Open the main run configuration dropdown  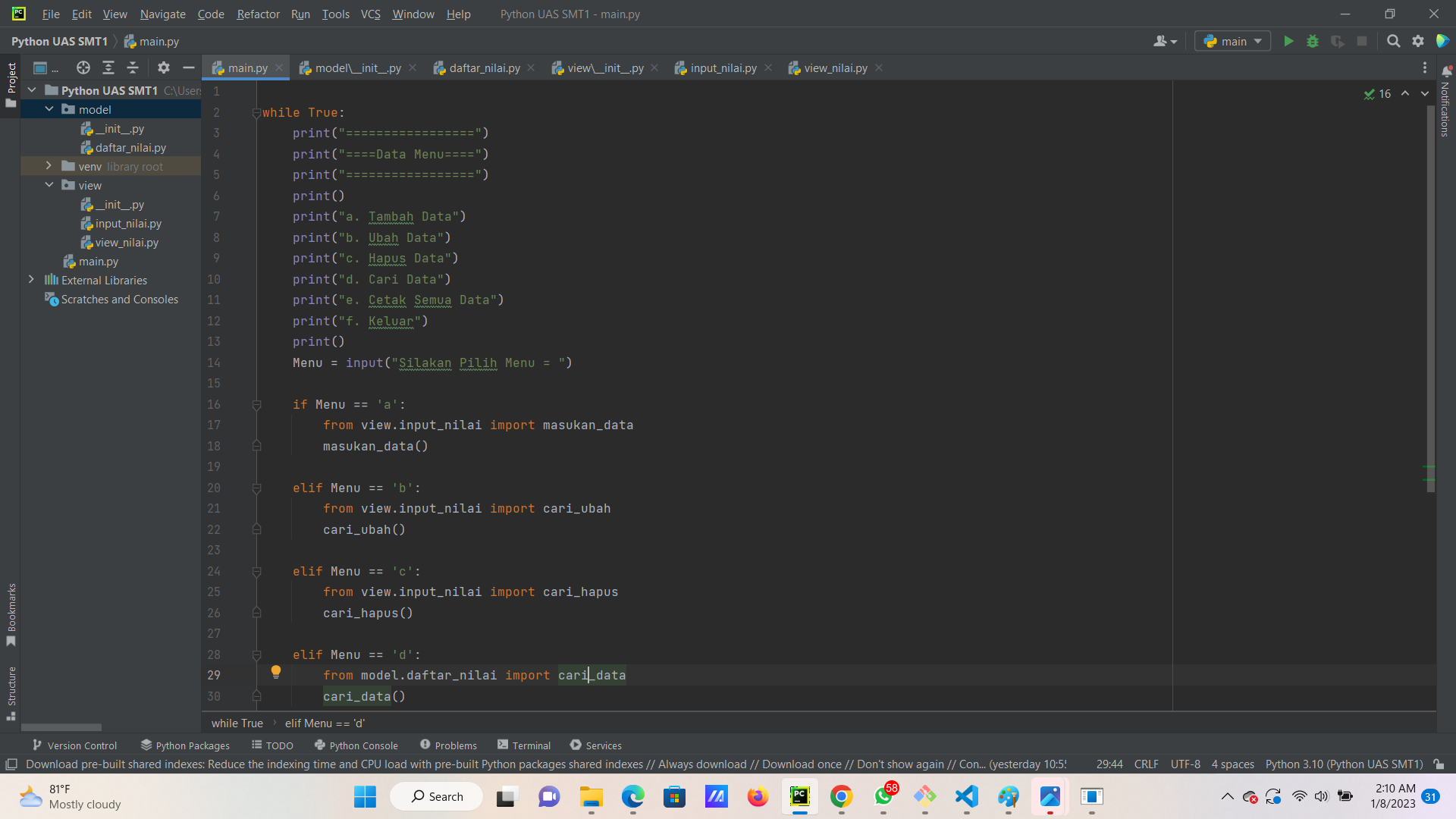pyautogui.click(x=1233, y=41)
